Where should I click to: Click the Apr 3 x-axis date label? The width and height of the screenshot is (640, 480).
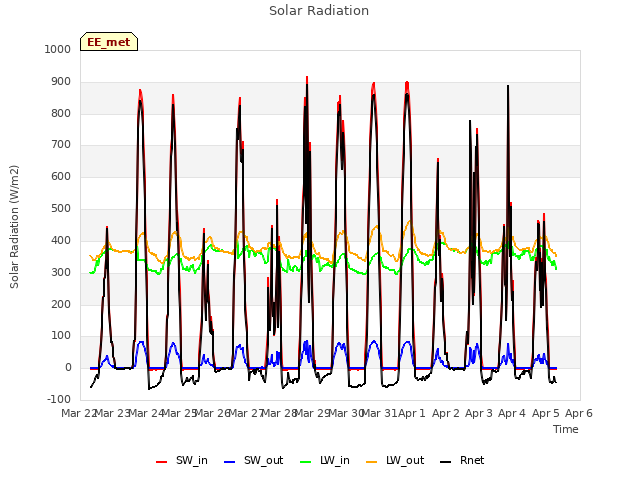click(479, 413)
